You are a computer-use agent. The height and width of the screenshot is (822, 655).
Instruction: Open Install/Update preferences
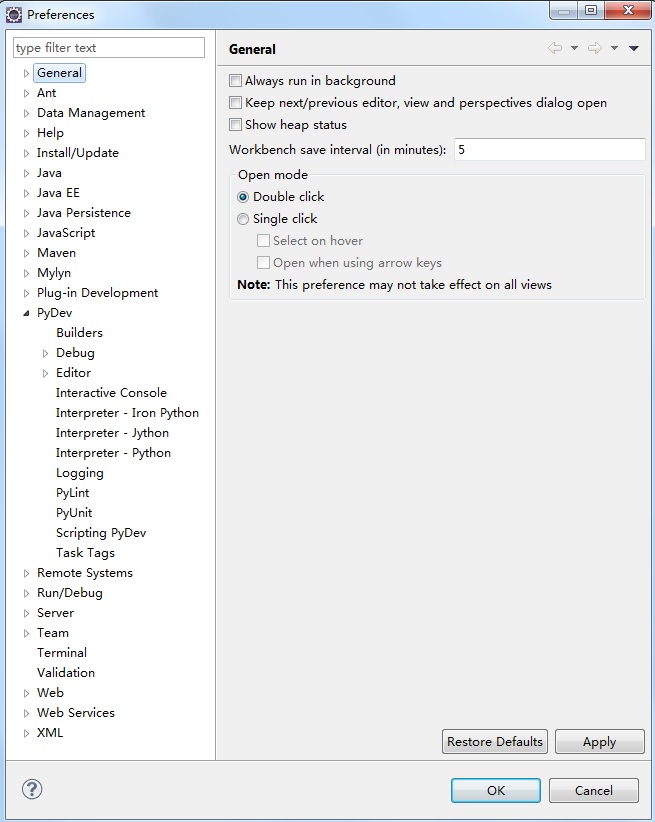[78, 153]
